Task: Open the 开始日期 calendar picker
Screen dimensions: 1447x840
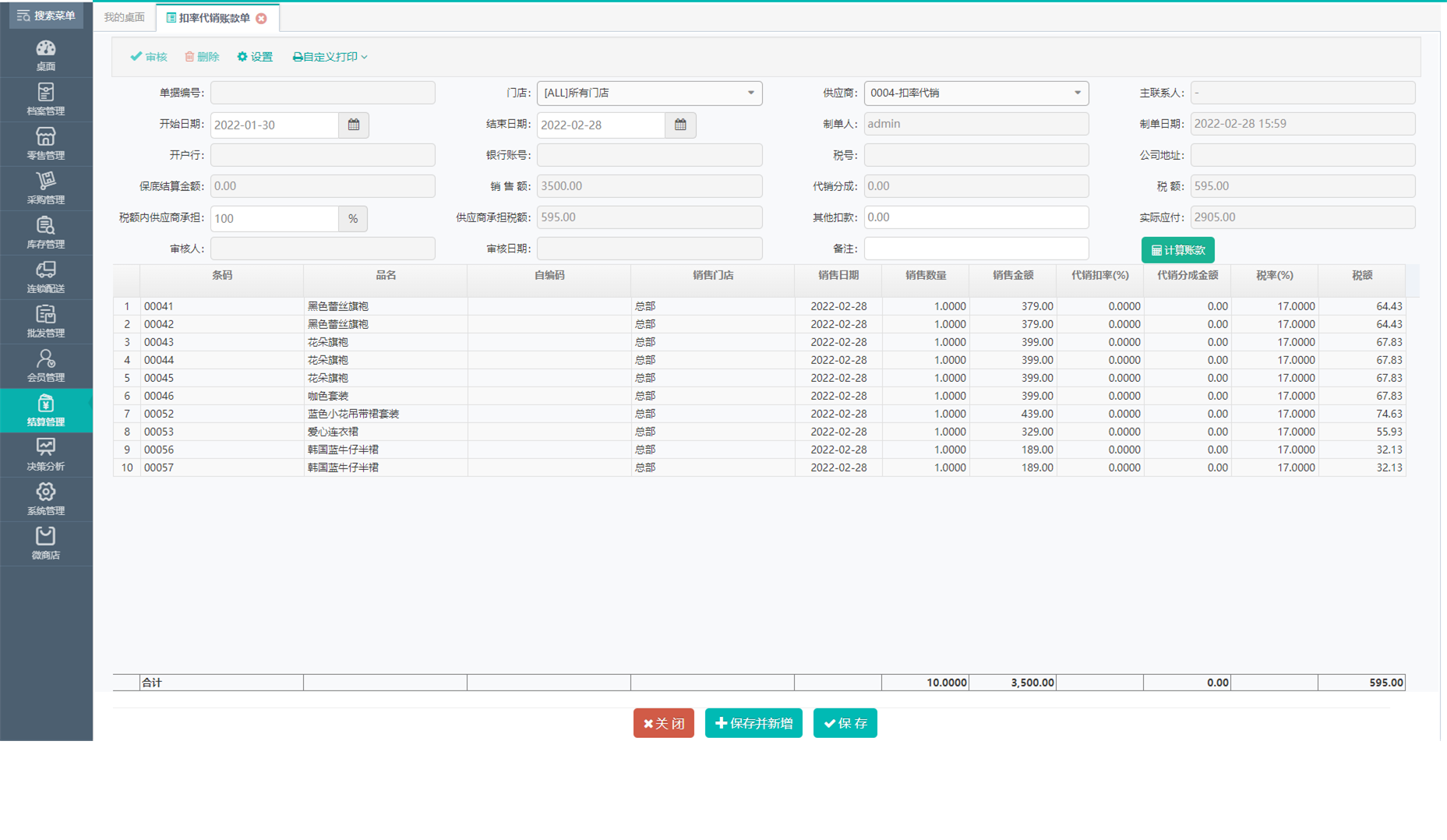Action: (354, 125)
